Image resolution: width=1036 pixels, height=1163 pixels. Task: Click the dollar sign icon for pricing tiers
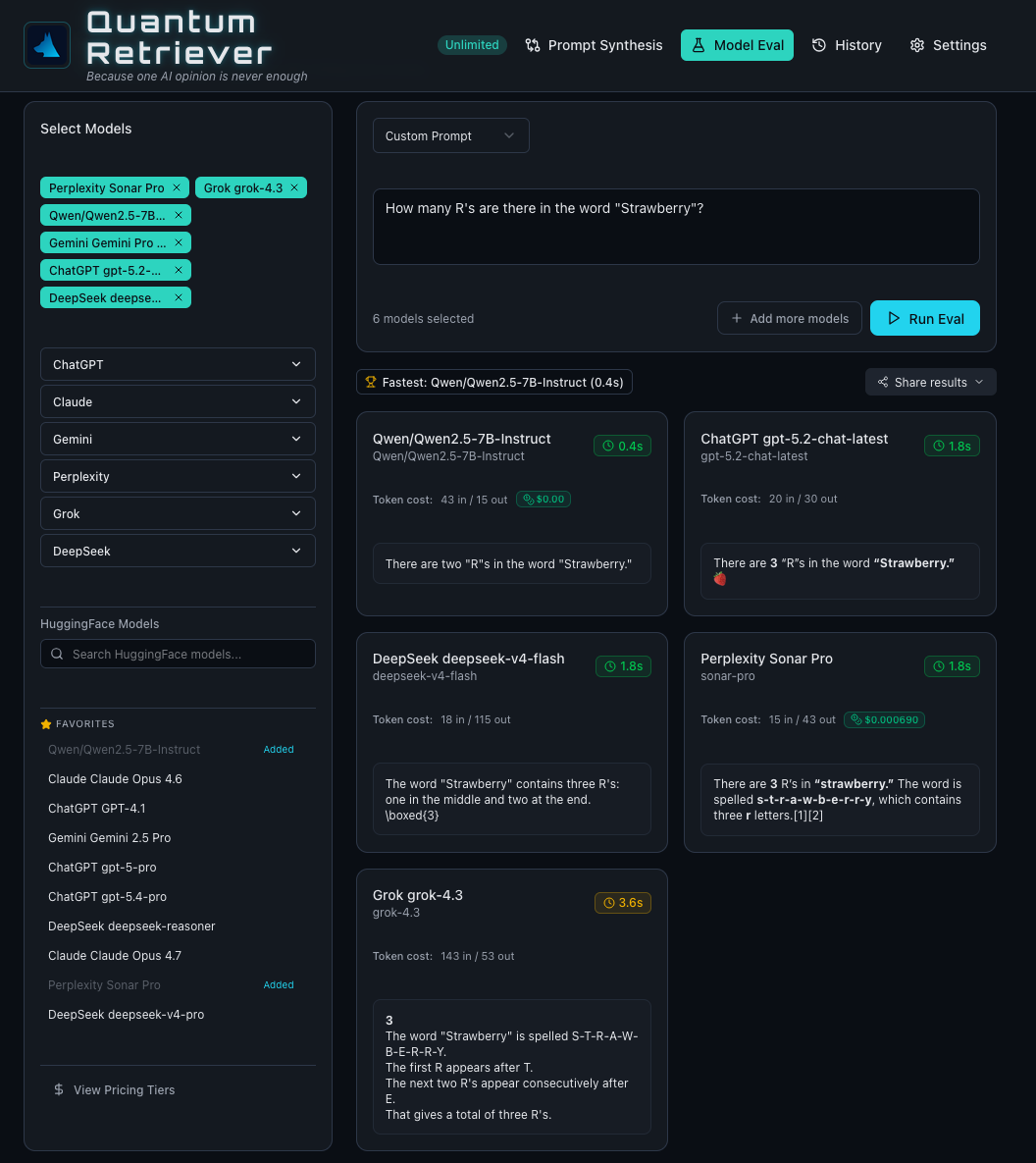click(59, 1089)
